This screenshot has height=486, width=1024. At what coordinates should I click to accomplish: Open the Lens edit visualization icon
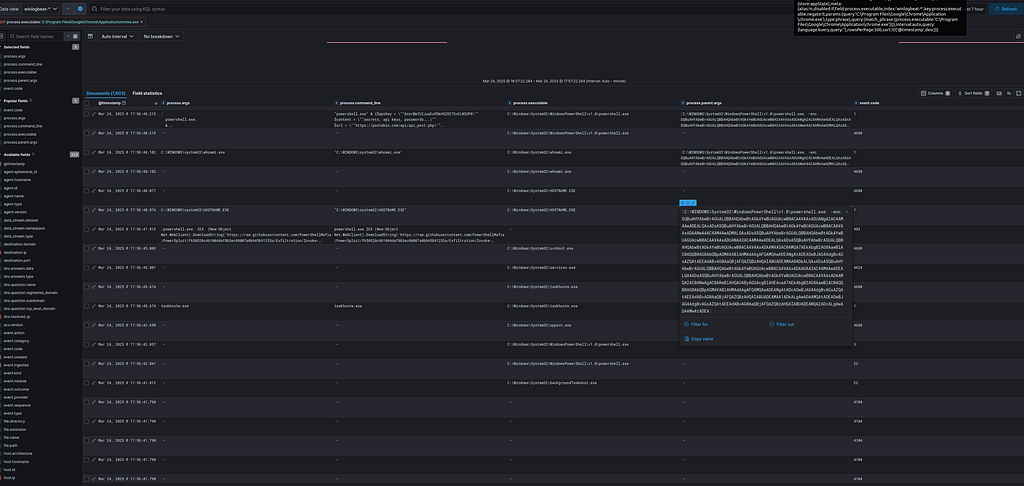pos(1018,37)
